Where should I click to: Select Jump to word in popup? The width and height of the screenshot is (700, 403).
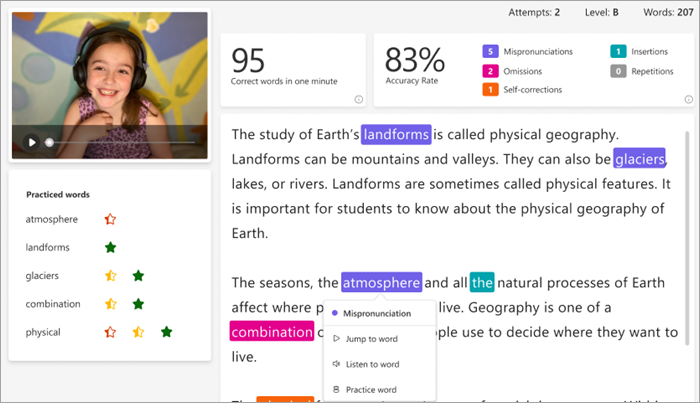click(371, 339)
